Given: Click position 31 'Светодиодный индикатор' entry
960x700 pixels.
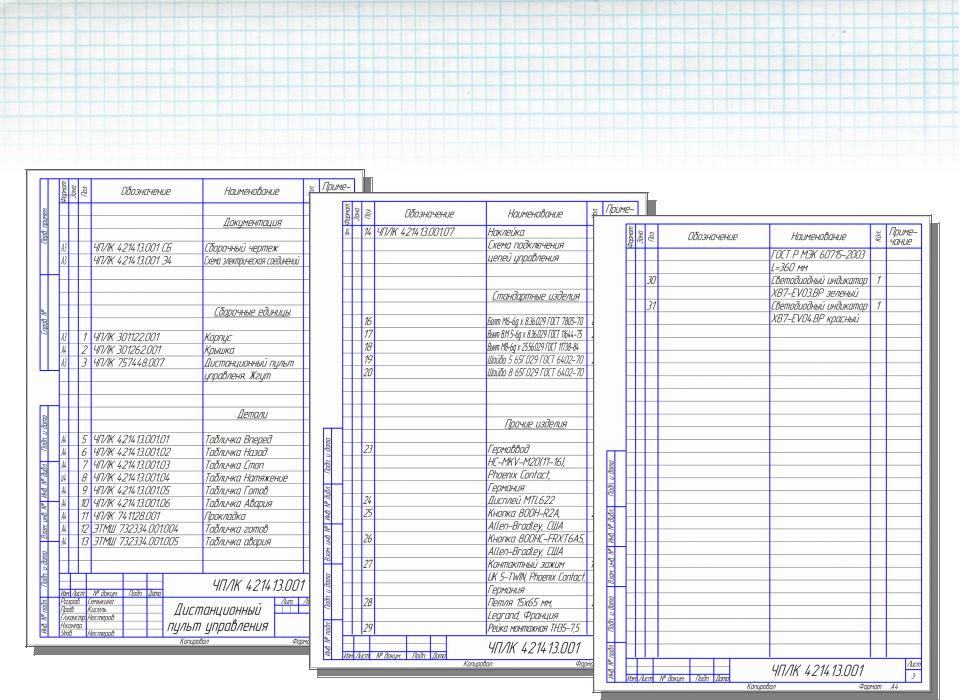Looking at the screenshot, I should pos(819,306).
